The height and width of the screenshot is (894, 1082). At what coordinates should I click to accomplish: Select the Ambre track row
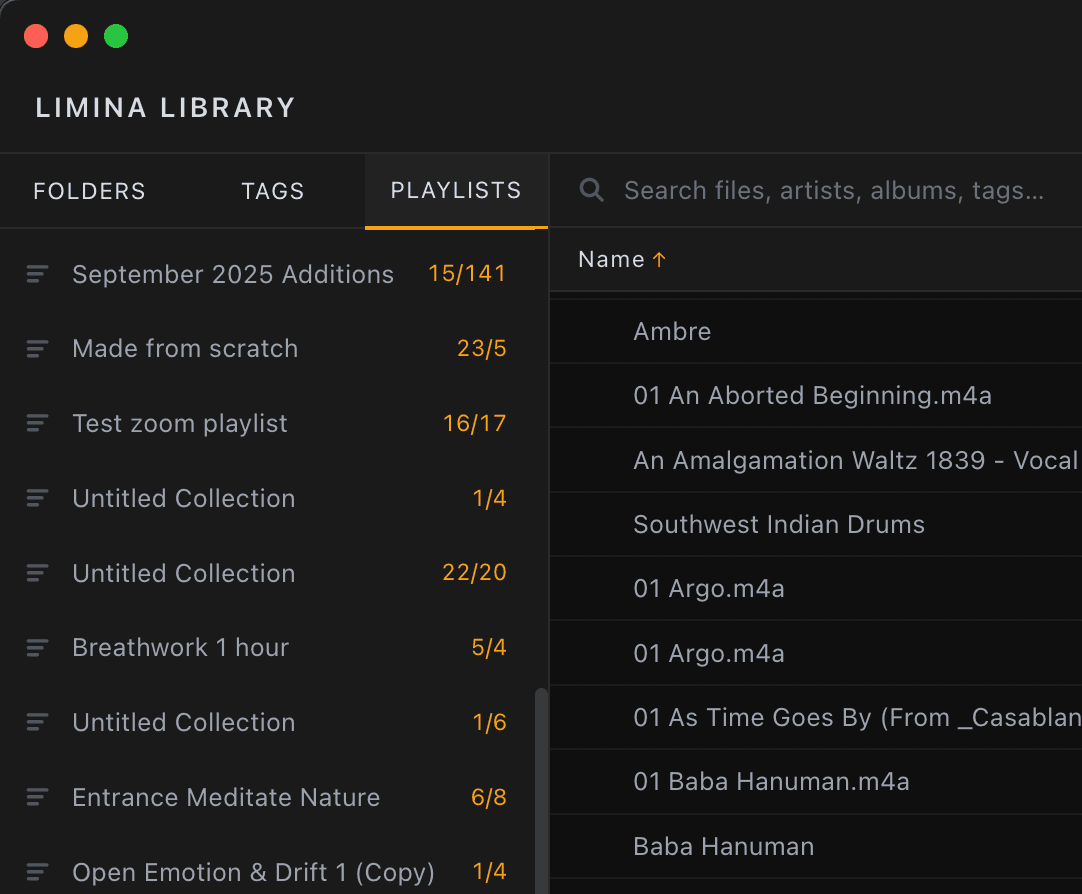pyautogui.click(x=816, y=331)
